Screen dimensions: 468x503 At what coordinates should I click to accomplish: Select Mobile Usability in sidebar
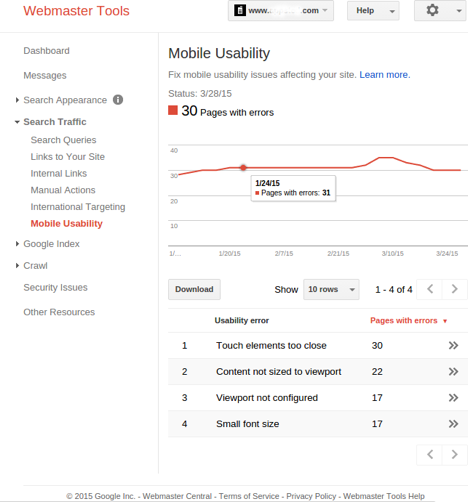click(67, 224)
